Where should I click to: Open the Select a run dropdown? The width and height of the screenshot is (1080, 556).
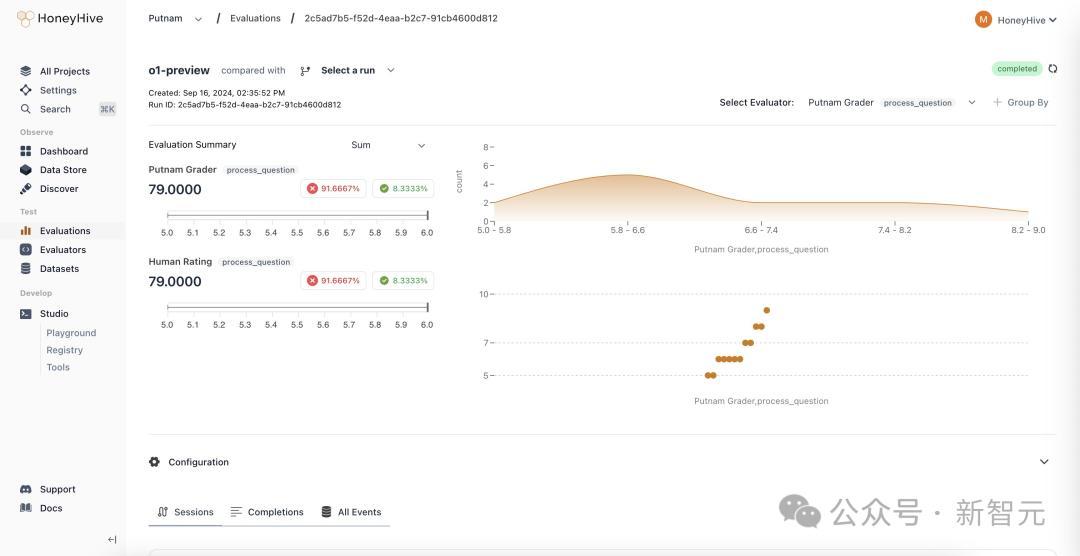(x=357, y=71)
